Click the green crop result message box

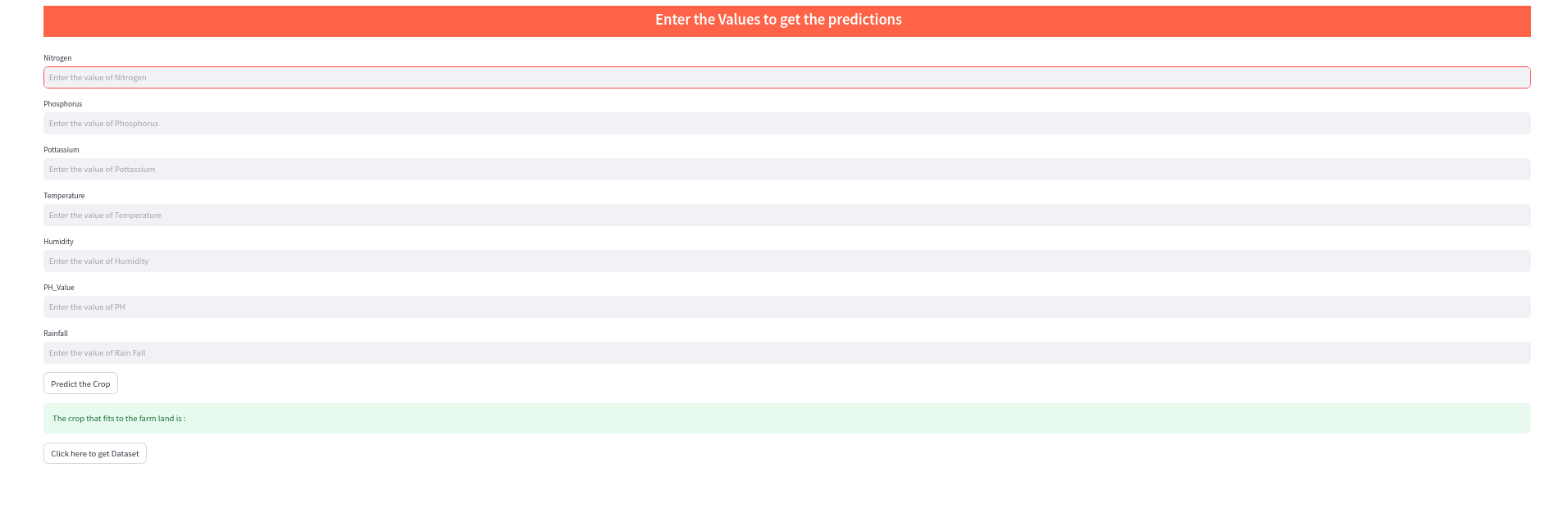pos(786,418)
